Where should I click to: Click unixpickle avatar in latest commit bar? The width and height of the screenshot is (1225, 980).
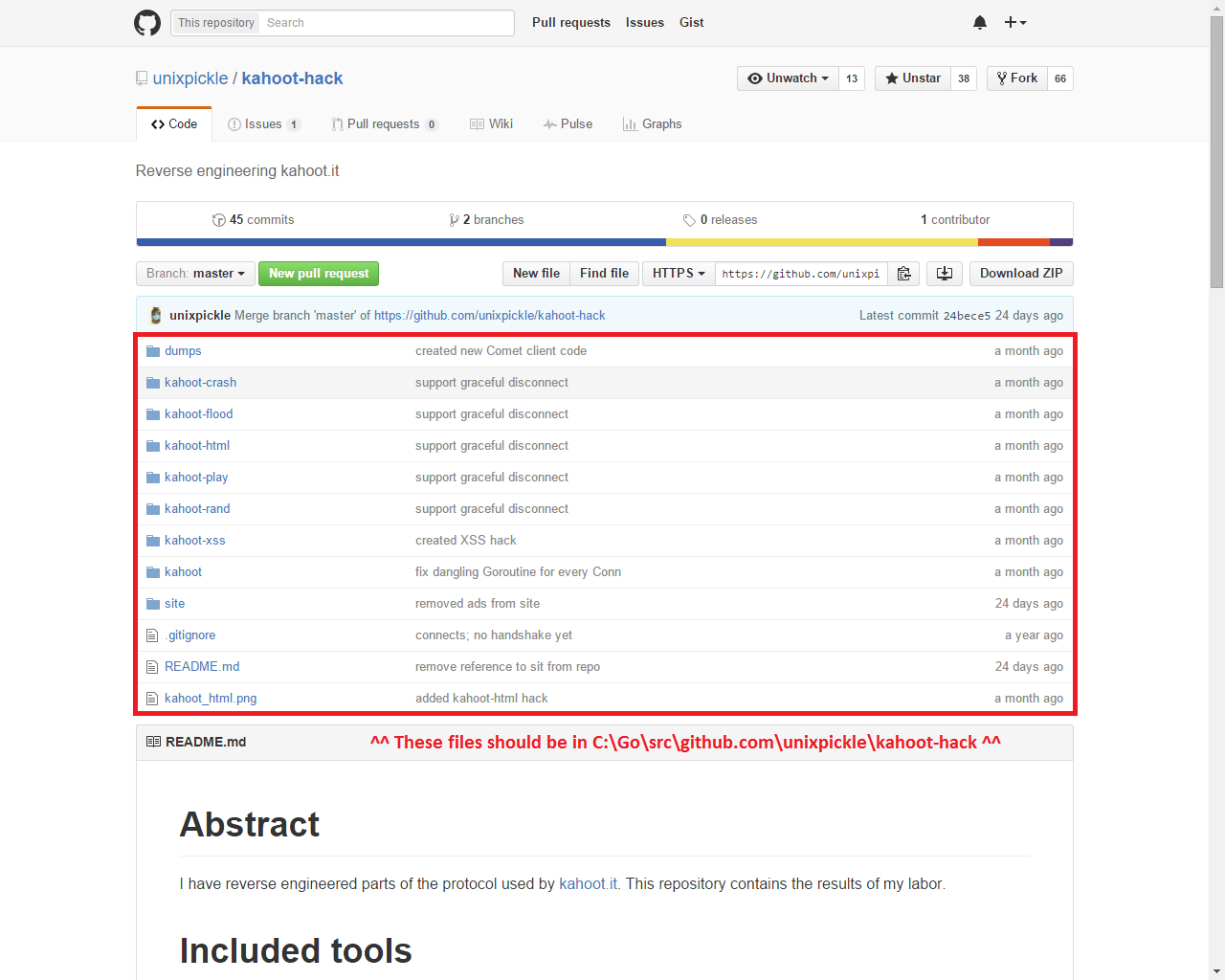pos(156,315)
